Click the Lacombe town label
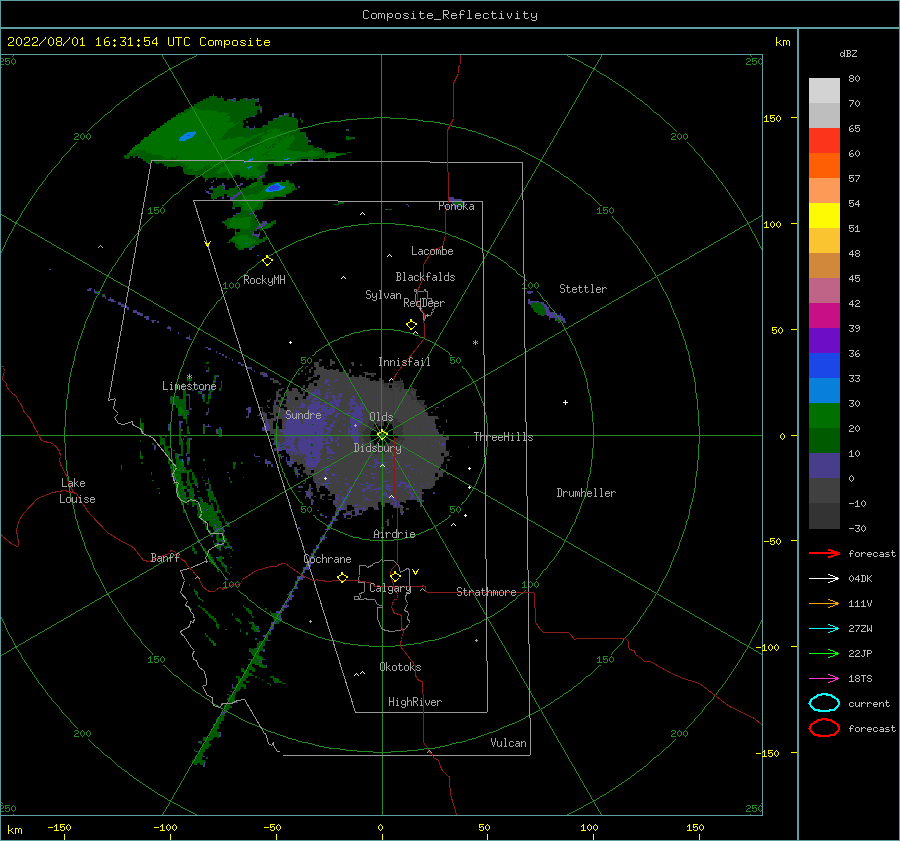Viewport: 900px width, 841px height. pyautogui.click(x=432, y=251)
